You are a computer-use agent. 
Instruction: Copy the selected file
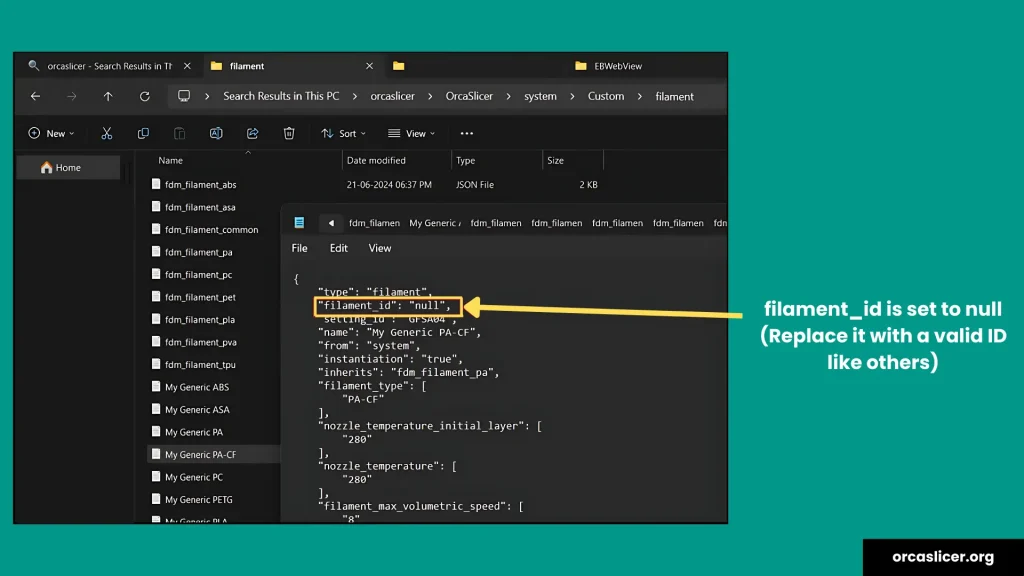click(143, 133)
